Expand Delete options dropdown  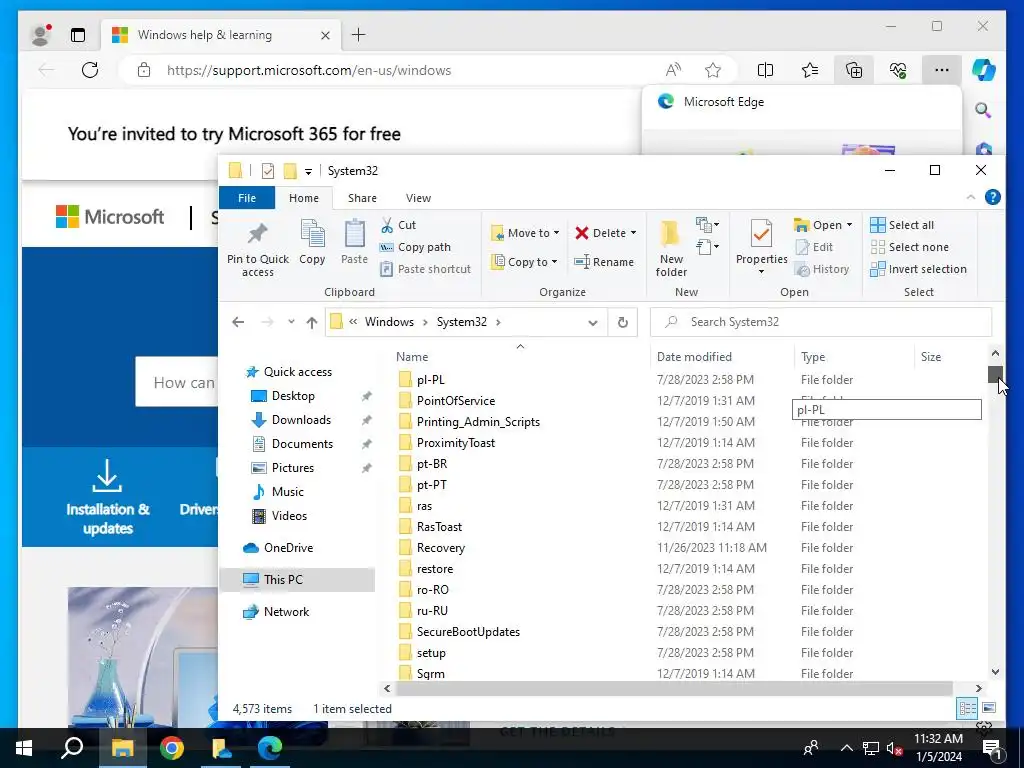click(633, 233)
